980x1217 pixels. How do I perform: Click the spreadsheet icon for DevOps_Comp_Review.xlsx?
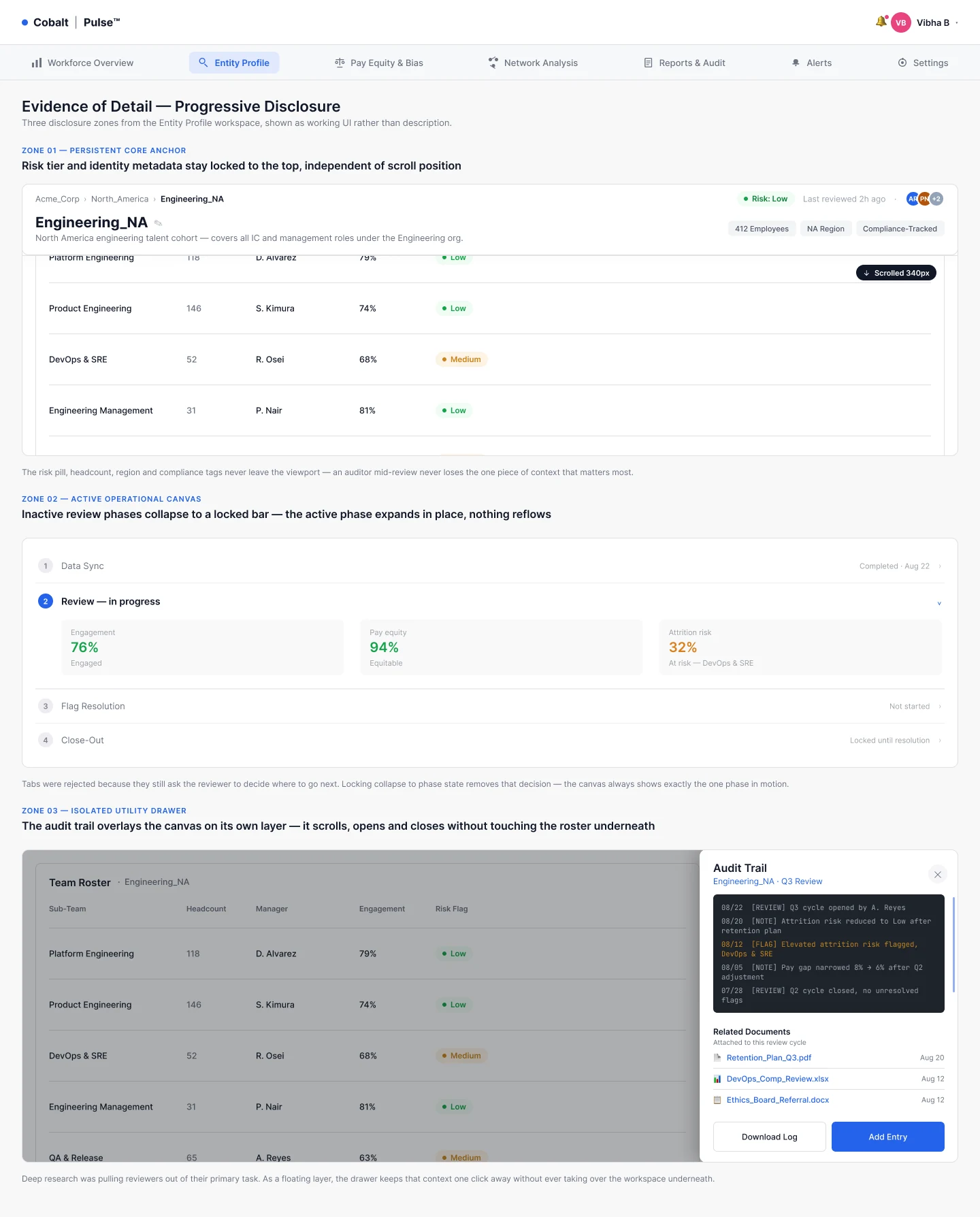click(717, 1079)
